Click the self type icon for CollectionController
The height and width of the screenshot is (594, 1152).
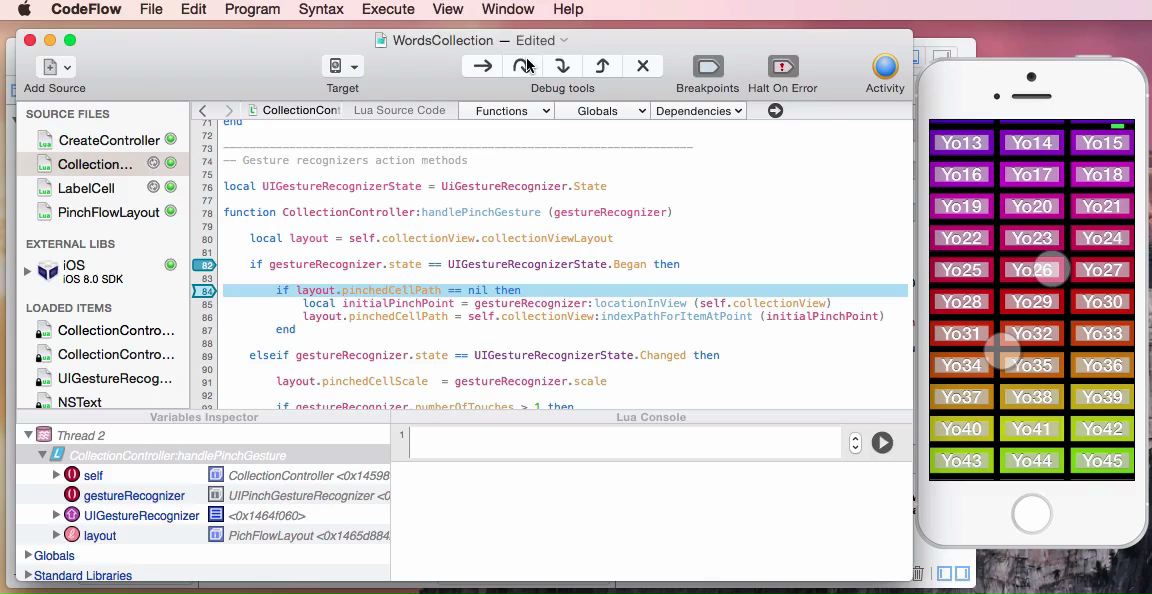[x=215, y=475]
